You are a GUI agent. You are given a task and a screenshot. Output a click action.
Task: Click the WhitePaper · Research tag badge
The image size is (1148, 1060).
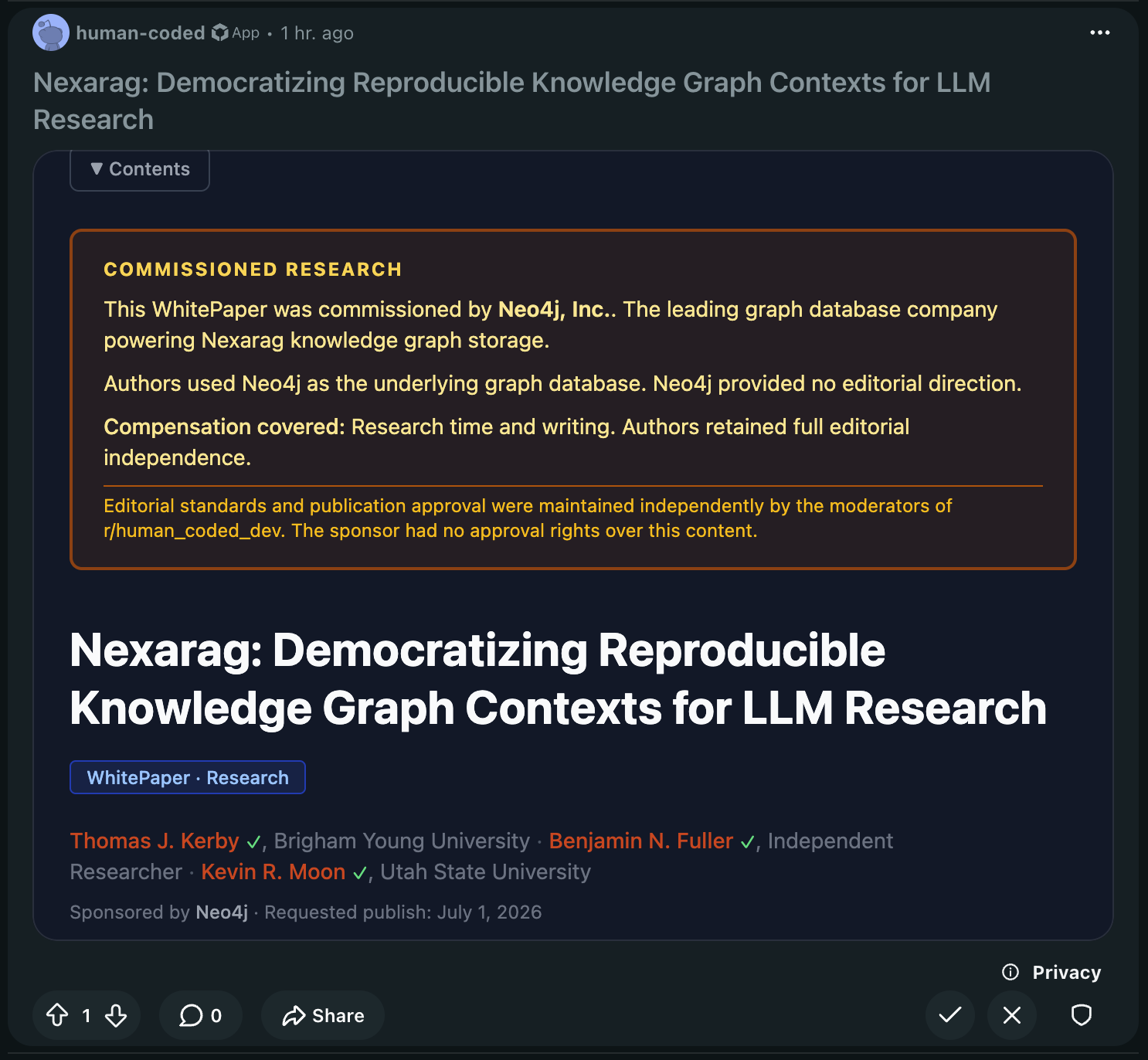tap(188, 777)
